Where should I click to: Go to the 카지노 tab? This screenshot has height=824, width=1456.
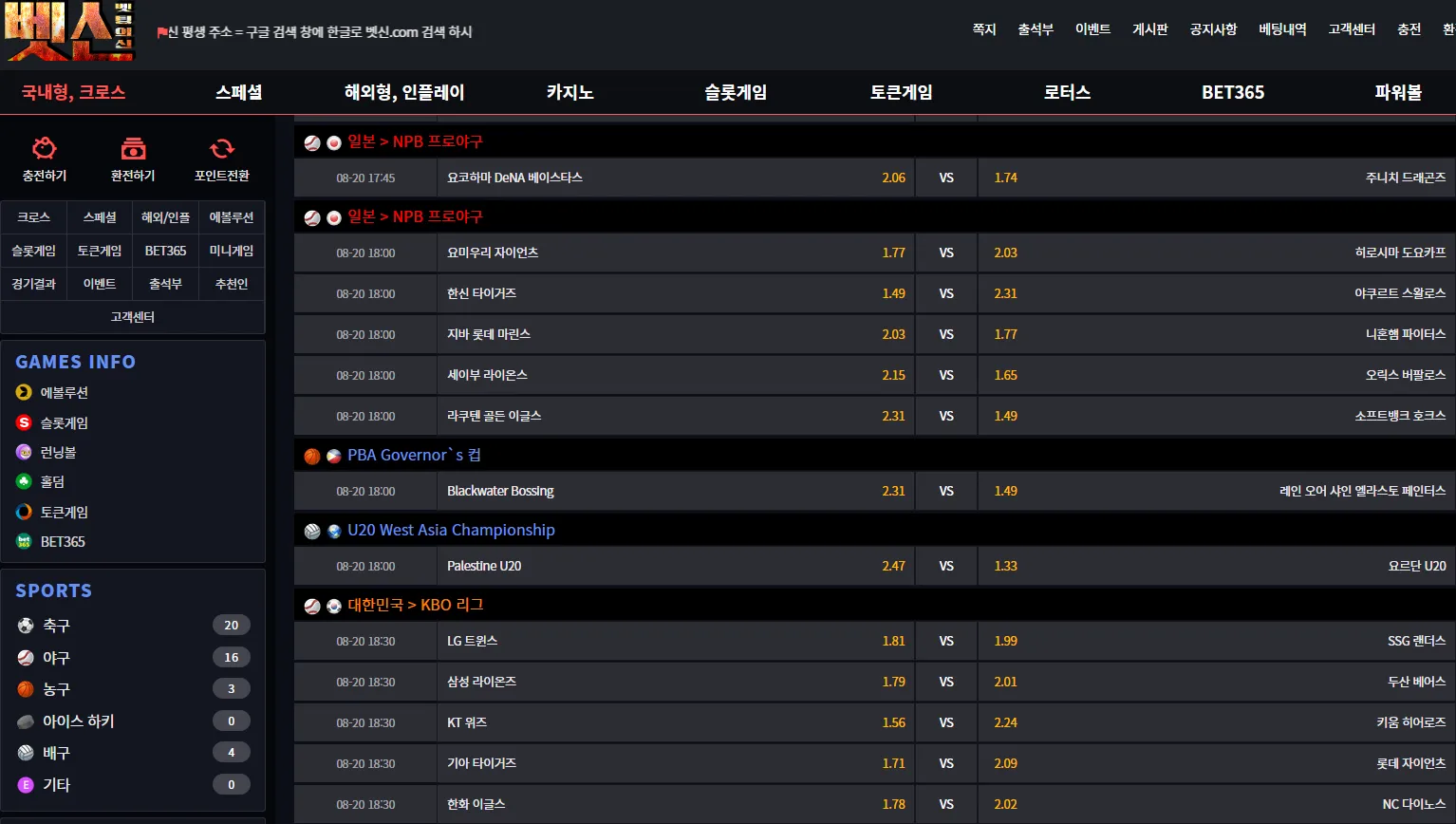coord(570,92)
